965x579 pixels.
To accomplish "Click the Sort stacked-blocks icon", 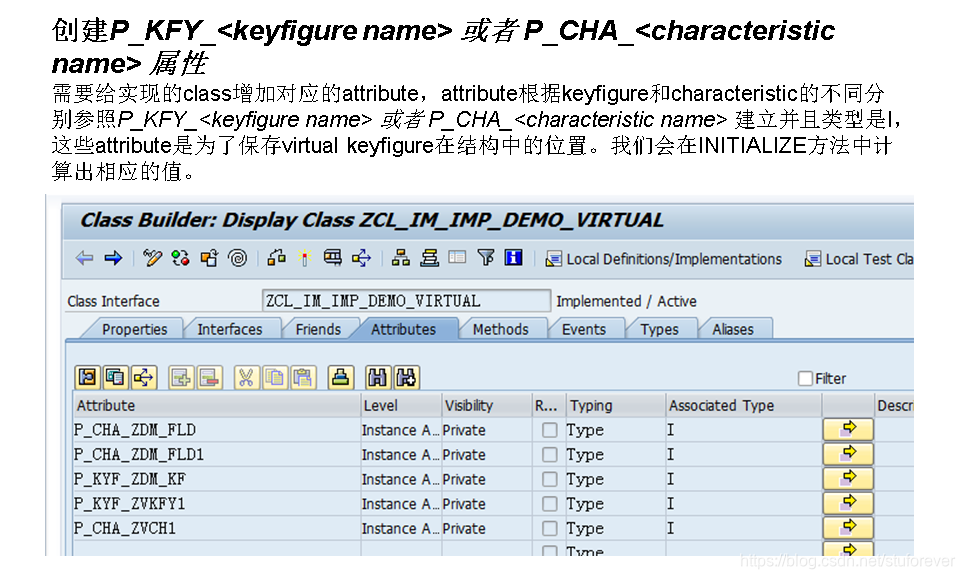I will pyautogui.click(x=340, y=377).
